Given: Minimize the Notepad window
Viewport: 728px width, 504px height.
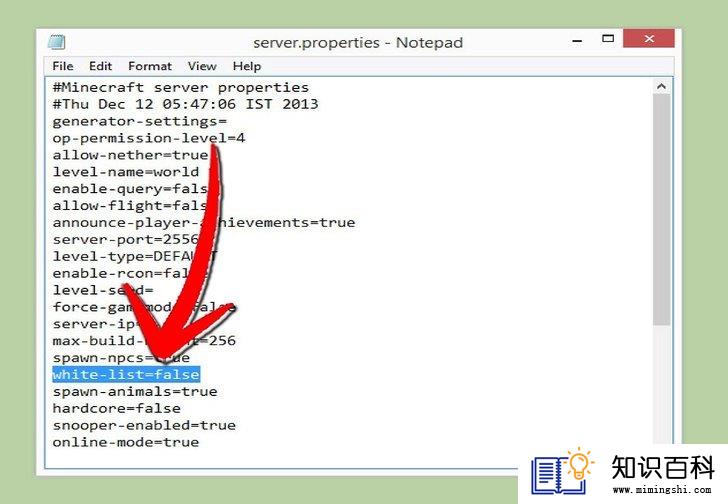Looking at the screenshot, I should [577, 40].
